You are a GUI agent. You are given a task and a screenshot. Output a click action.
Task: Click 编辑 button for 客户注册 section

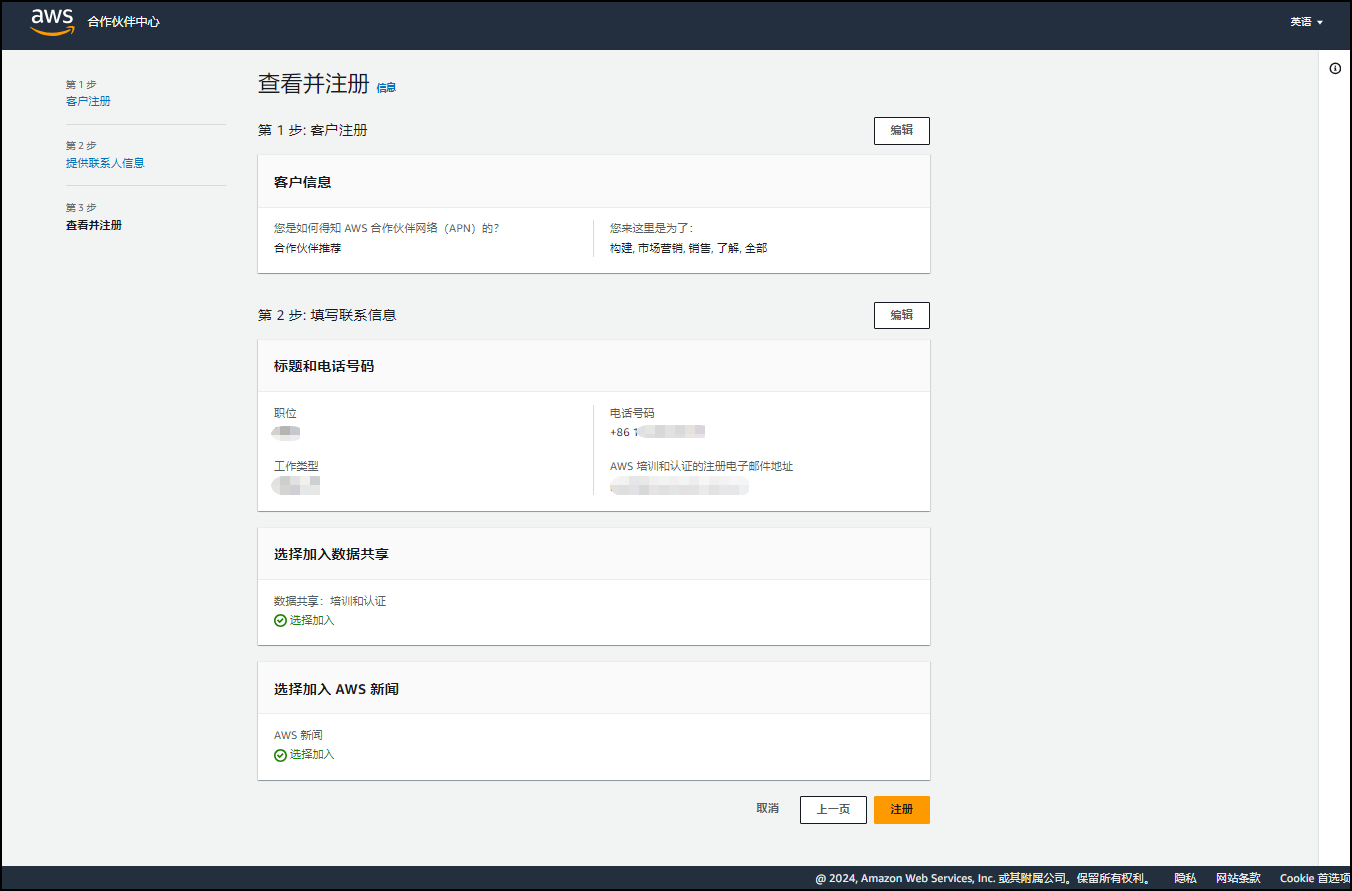902,131
